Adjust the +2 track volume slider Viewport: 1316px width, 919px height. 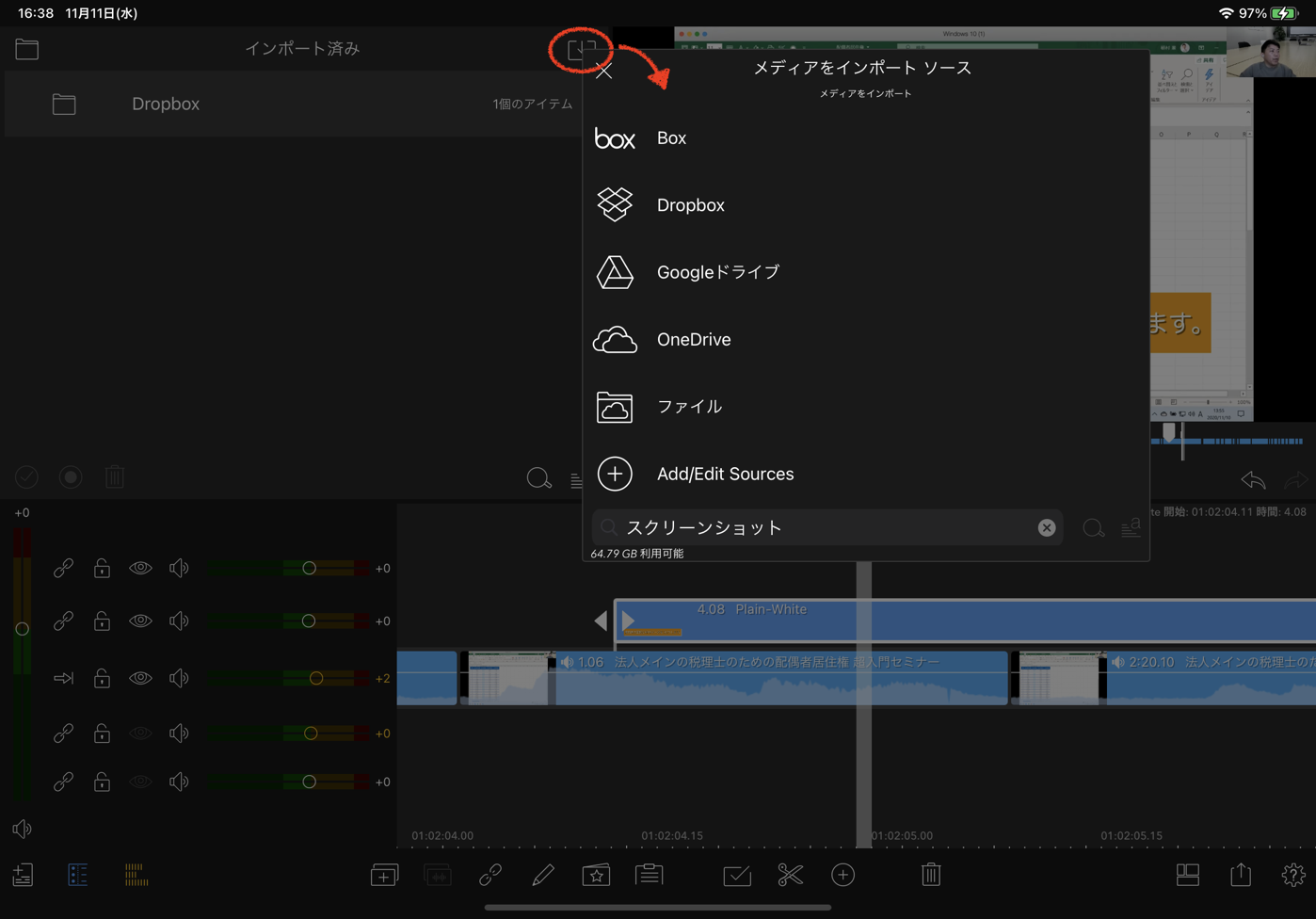pyautogui.click(x=316, y=678)
